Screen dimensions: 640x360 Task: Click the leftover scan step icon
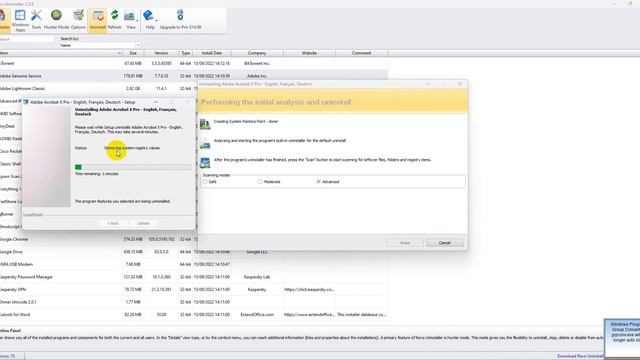(x=205, y=162)
